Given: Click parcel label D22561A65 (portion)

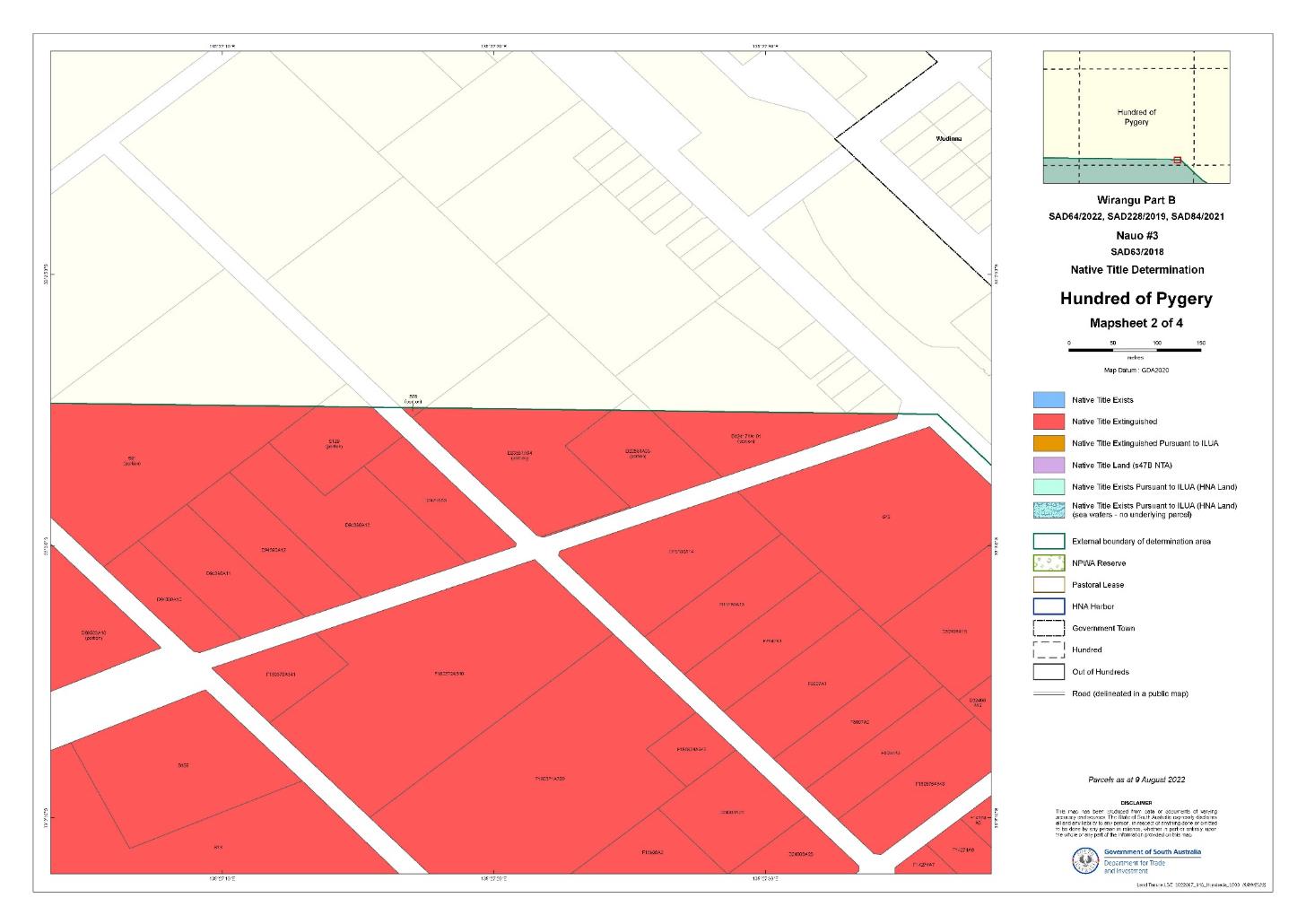Looking at the screenshot, I should [637, 453].
